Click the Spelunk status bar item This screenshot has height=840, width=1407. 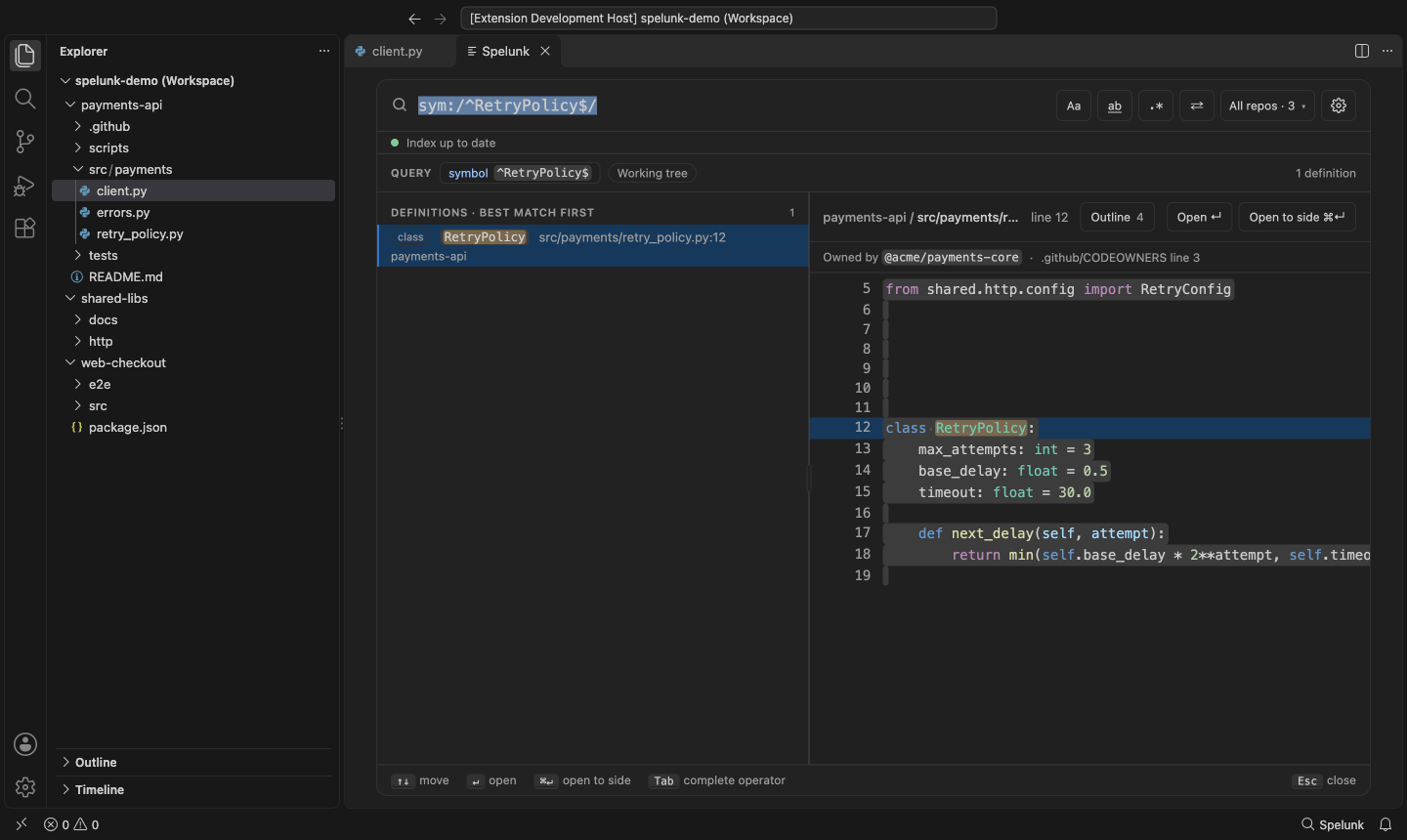coord(1333,824)
